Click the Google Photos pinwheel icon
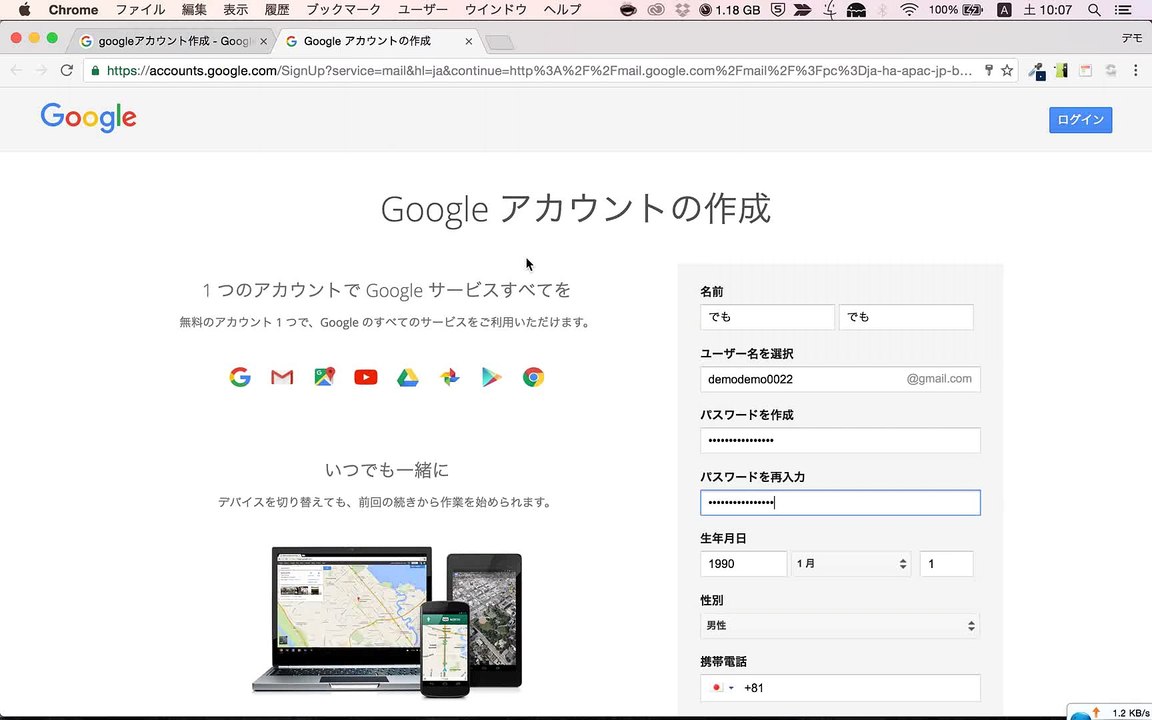Viewport: 1152px width, 720px height. tap(450, 377)
